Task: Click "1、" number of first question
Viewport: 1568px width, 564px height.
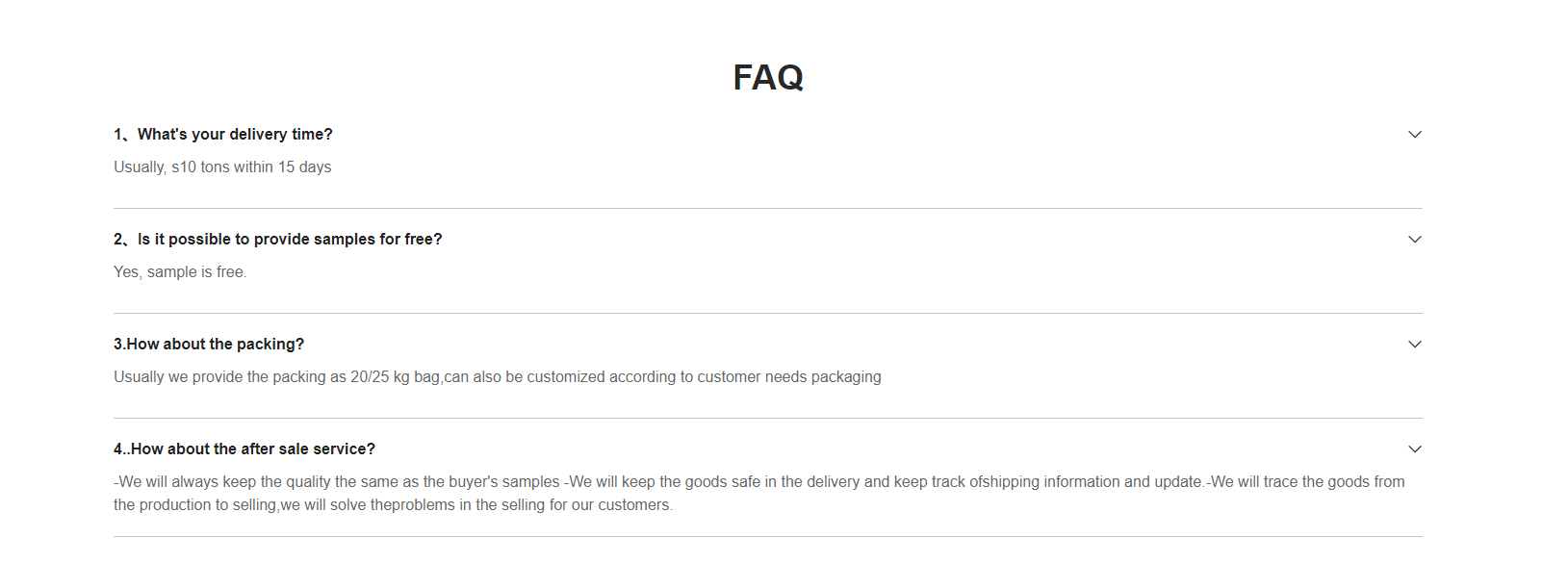Action: pos(122,135)
